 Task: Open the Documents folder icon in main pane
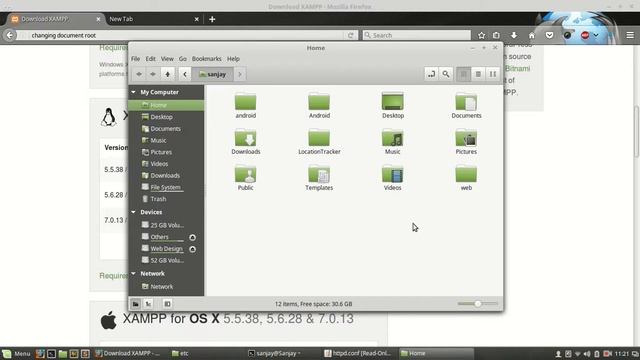pos(466,105)
